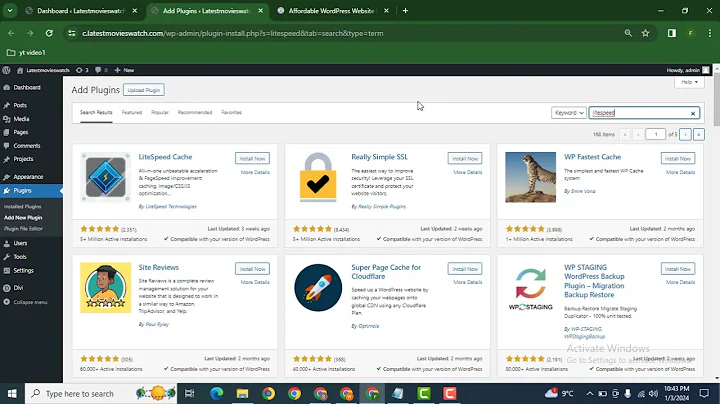
Task: Go to Installed Plugins submenu
Action: (22, 207)
